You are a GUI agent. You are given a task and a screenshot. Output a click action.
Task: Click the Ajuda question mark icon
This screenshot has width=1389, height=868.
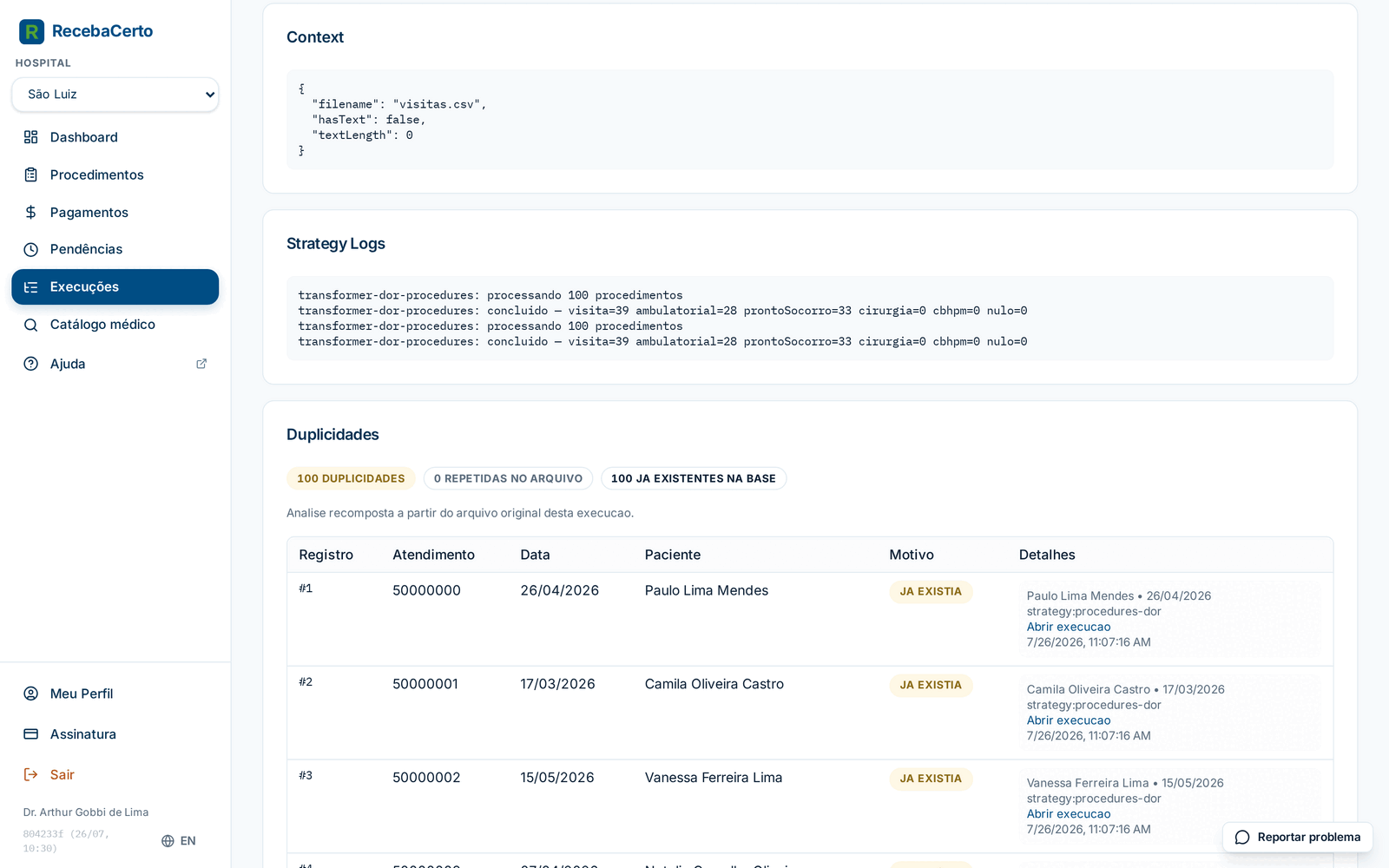(31, 364)
